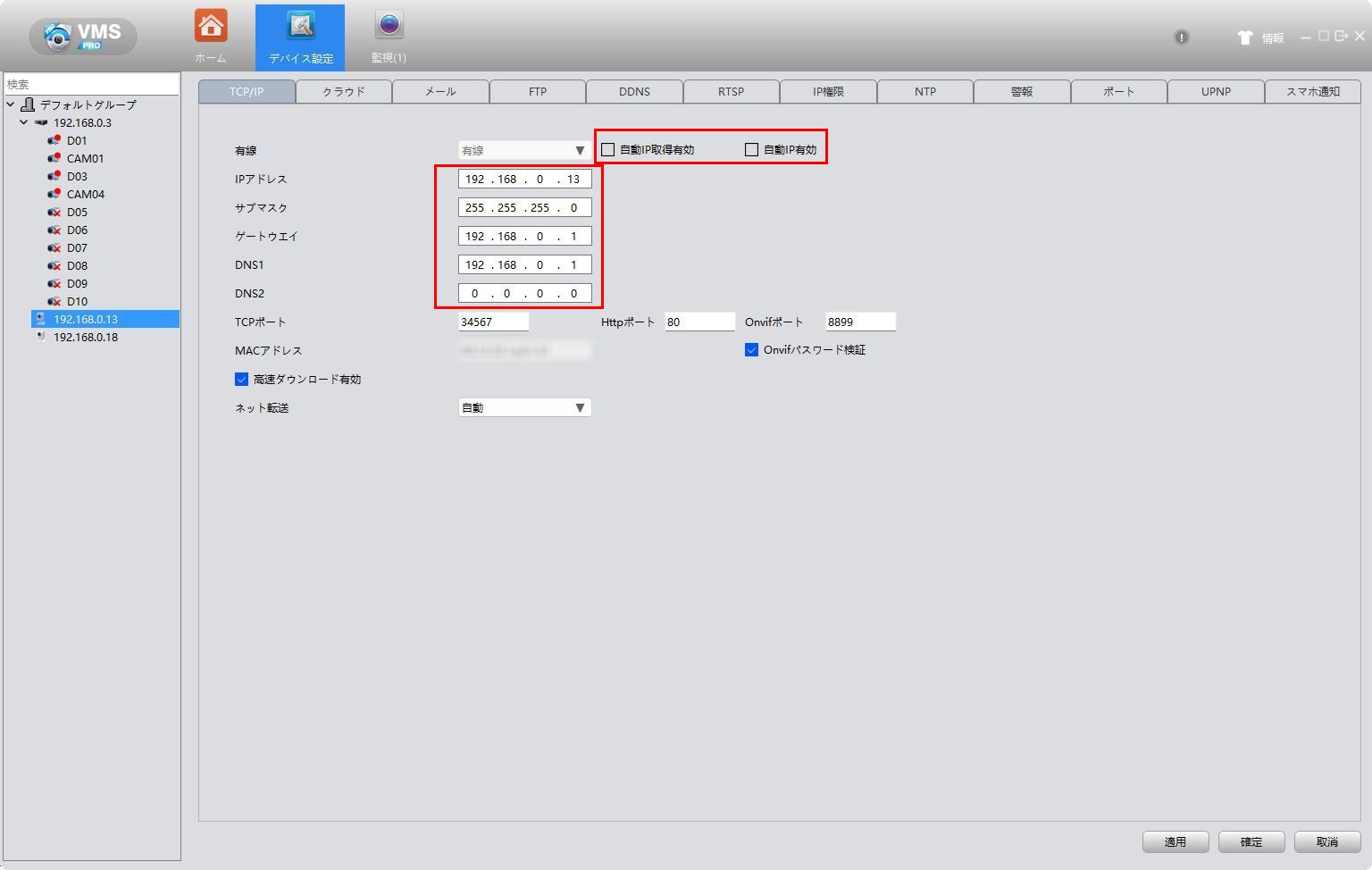The image size is (1372, 870).
Task: Click the logout icon in title bar
Action: (1341, 37)
